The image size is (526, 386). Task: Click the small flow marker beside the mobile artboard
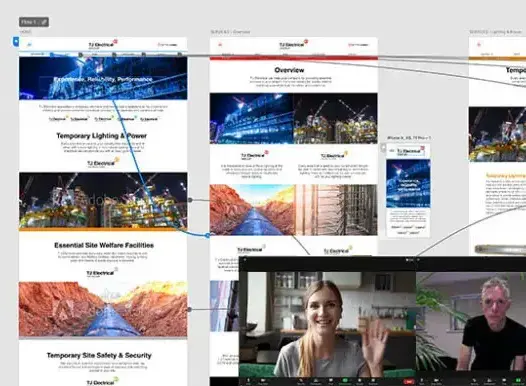[383, 148]
